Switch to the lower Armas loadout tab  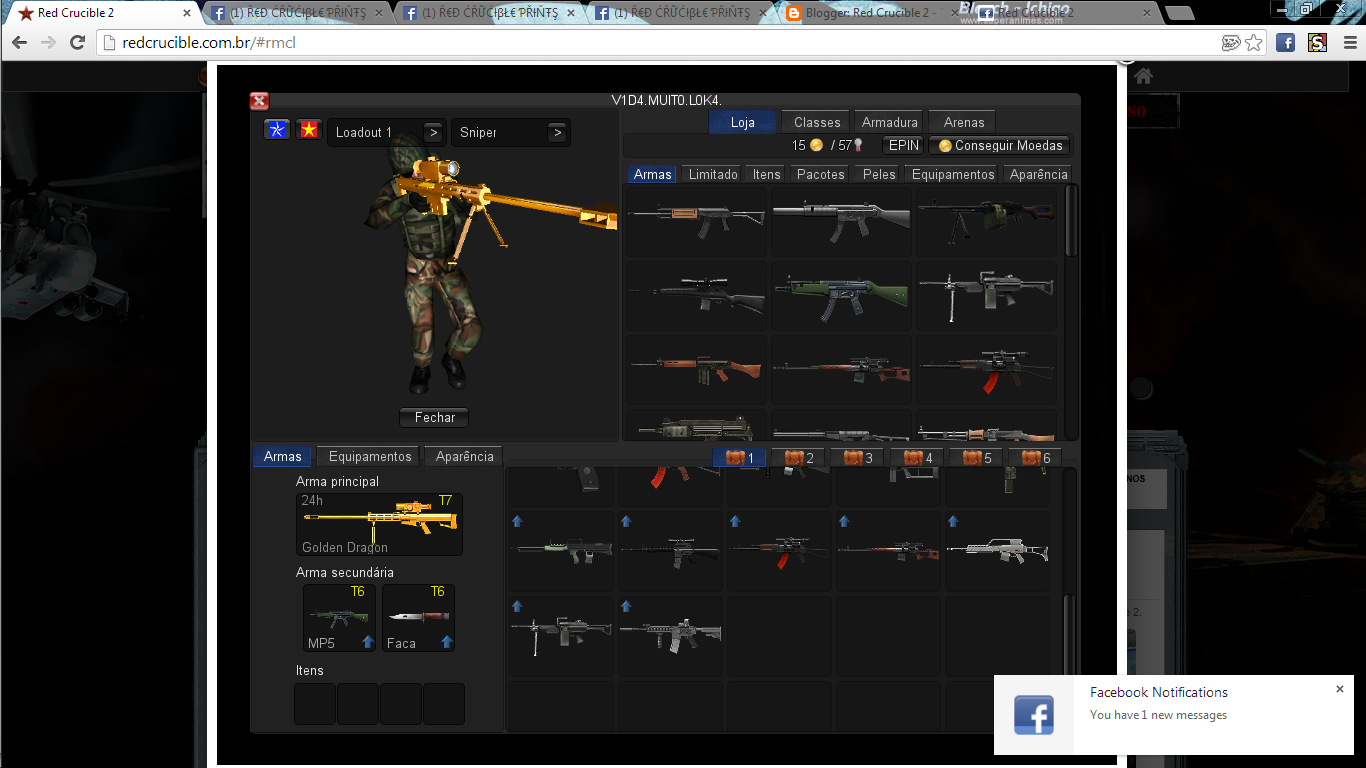click(283, 456)
